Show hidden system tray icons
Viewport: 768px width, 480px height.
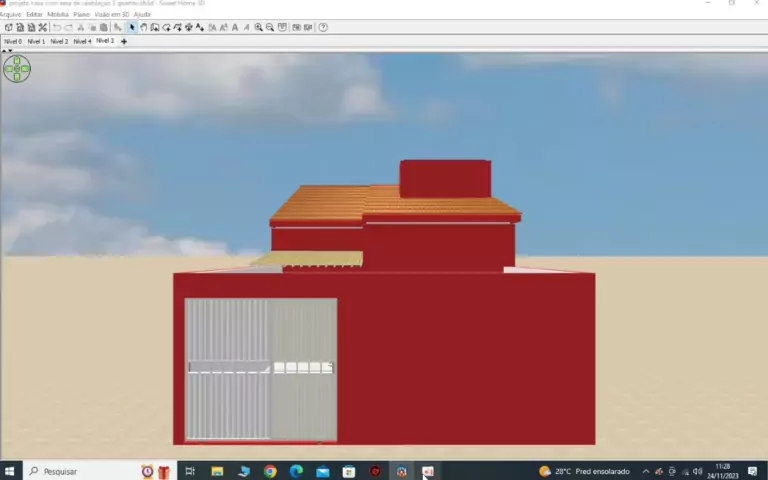click(646, 471)
